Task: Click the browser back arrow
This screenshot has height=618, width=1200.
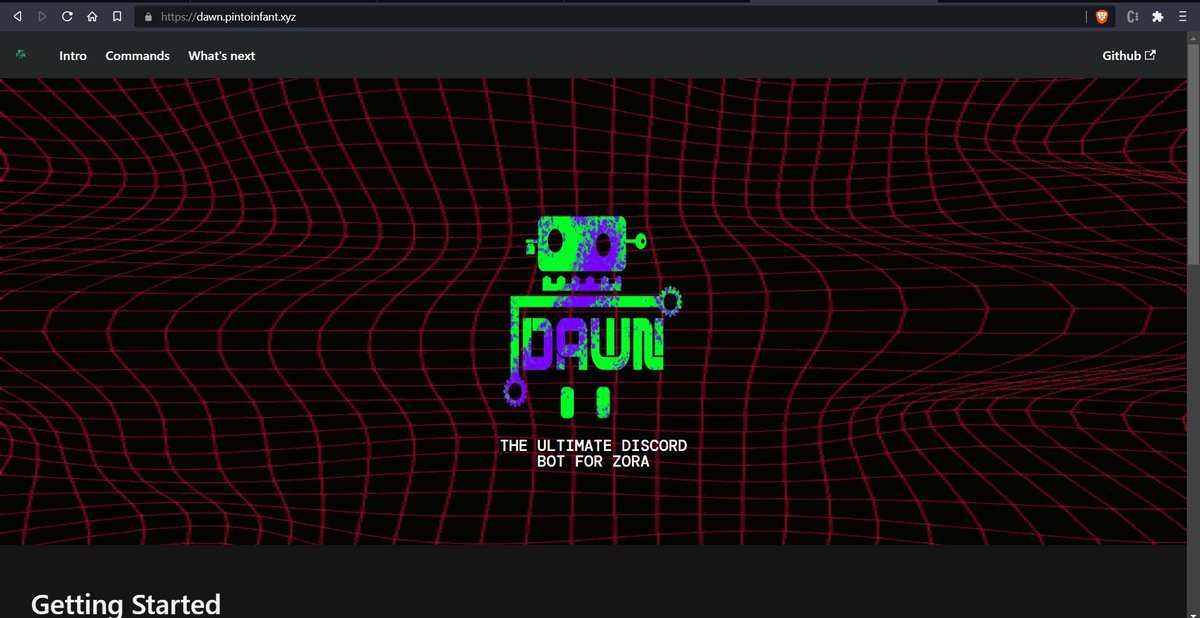Action: click(17, 17)
